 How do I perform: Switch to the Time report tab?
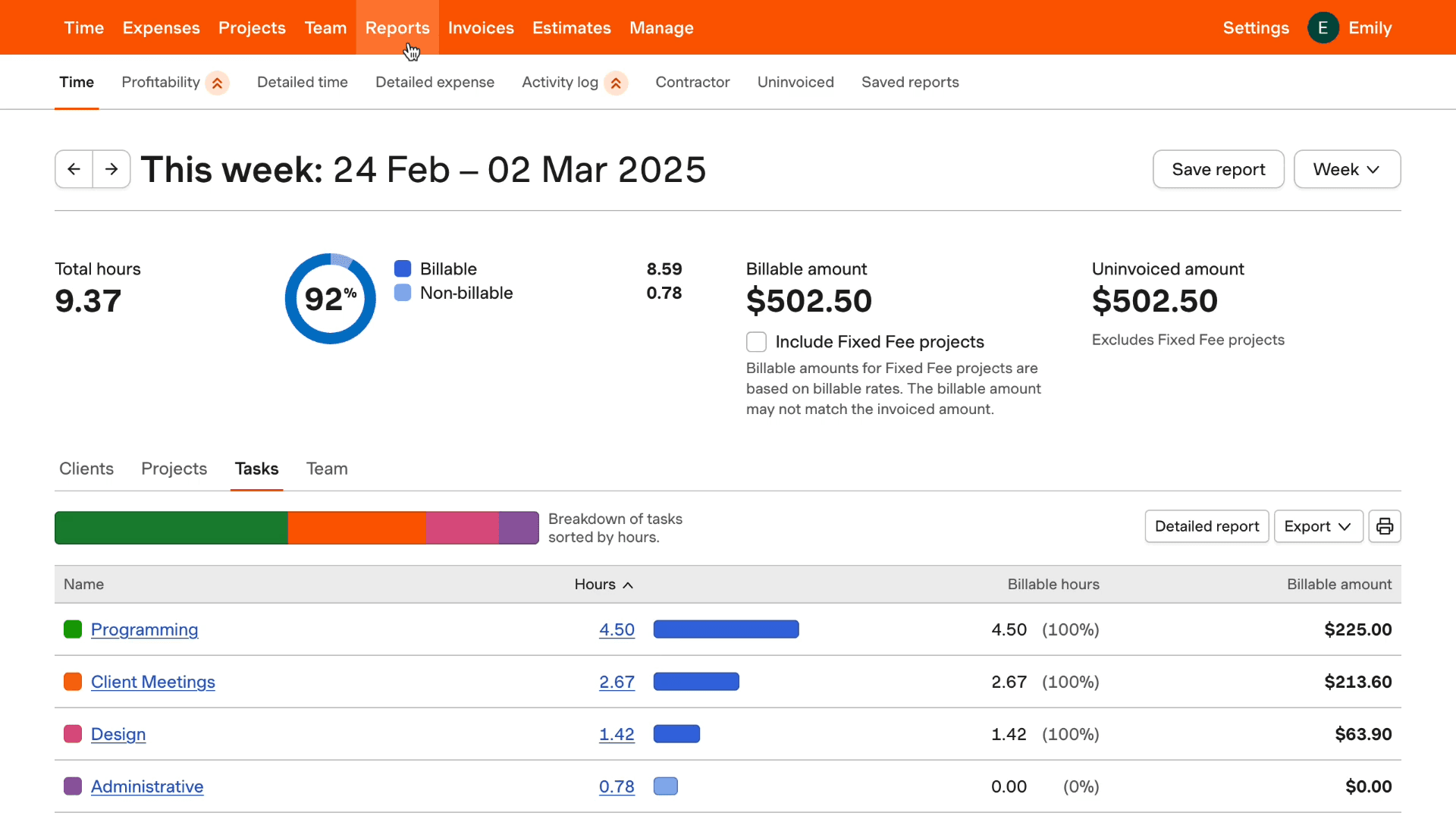[77, 82]
